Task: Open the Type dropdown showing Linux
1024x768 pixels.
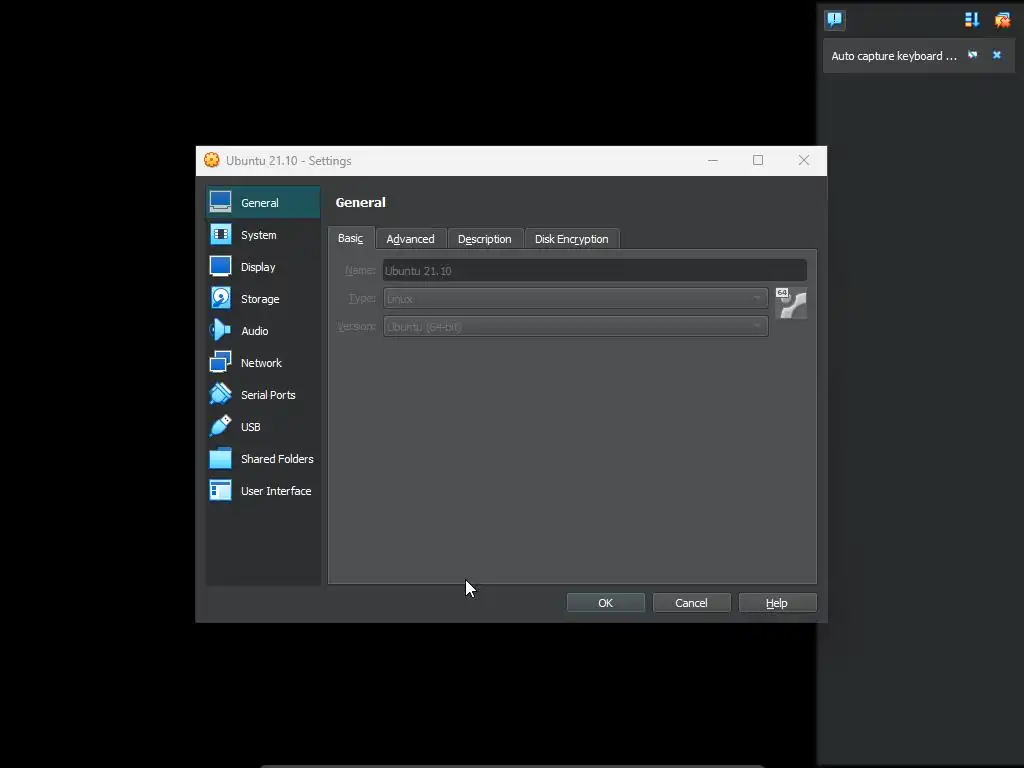Action: pos(575,298)
